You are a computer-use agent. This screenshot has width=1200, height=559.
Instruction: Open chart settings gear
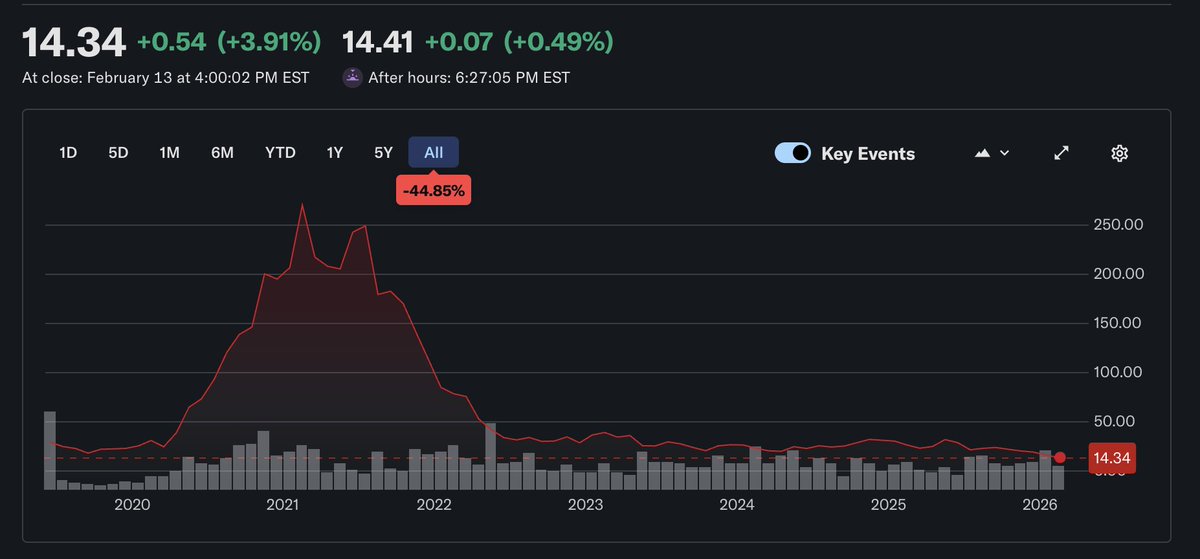coord(1120,153)
